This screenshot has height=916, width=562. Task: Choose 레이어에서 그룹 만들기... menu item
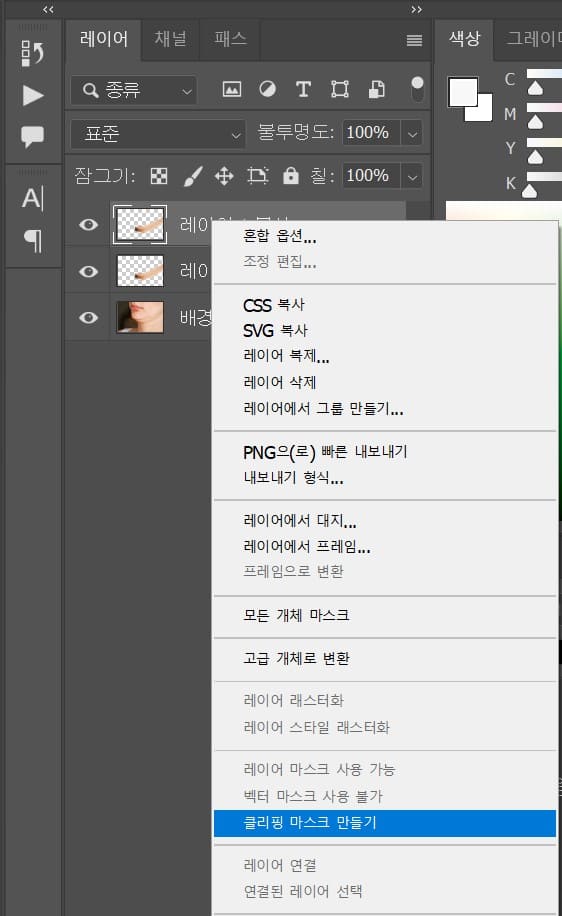[x=385, y=408]
